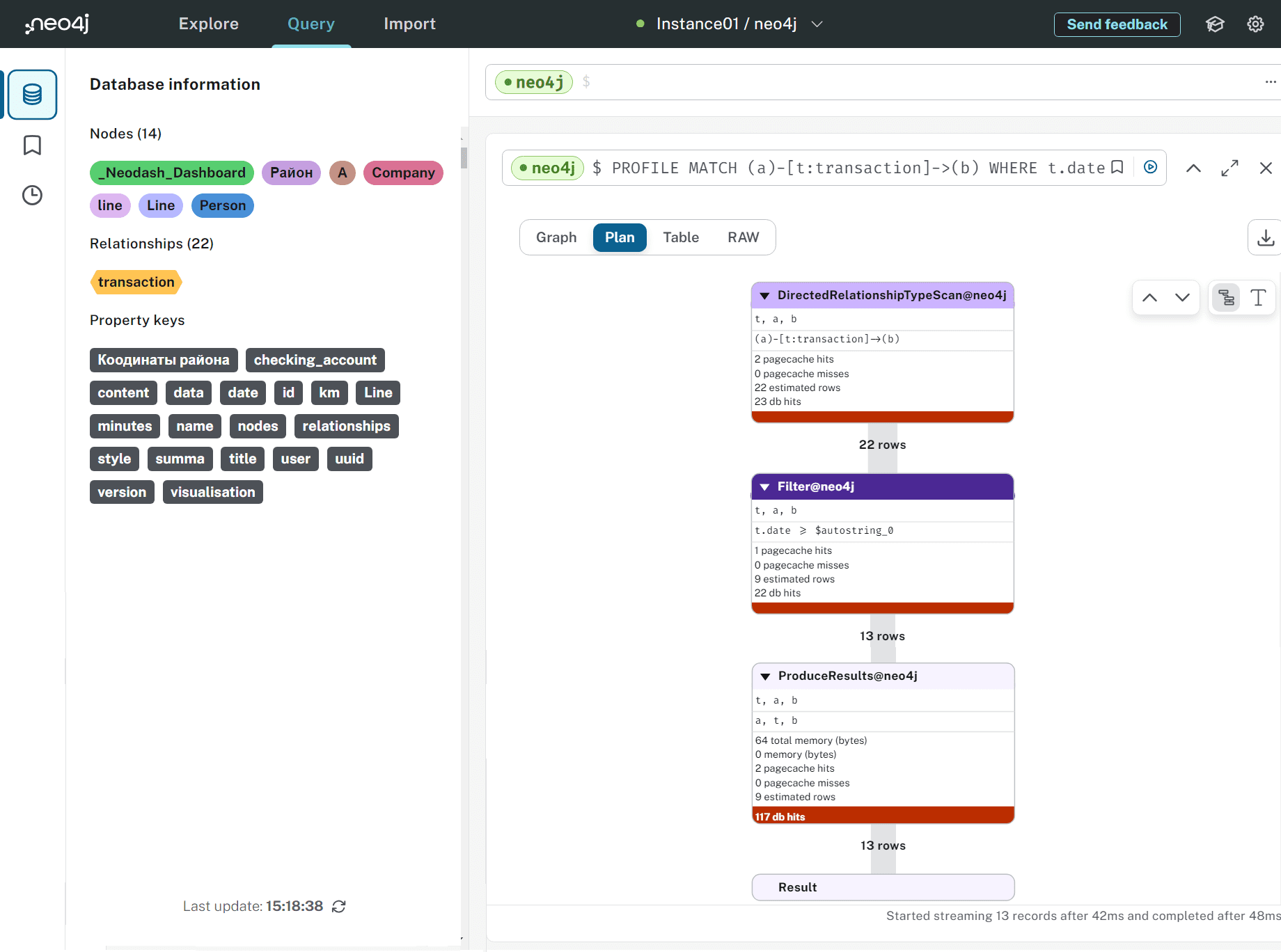Collapse the Filter@neo4j operator box
1281x952 pixels.
[764, 487]
